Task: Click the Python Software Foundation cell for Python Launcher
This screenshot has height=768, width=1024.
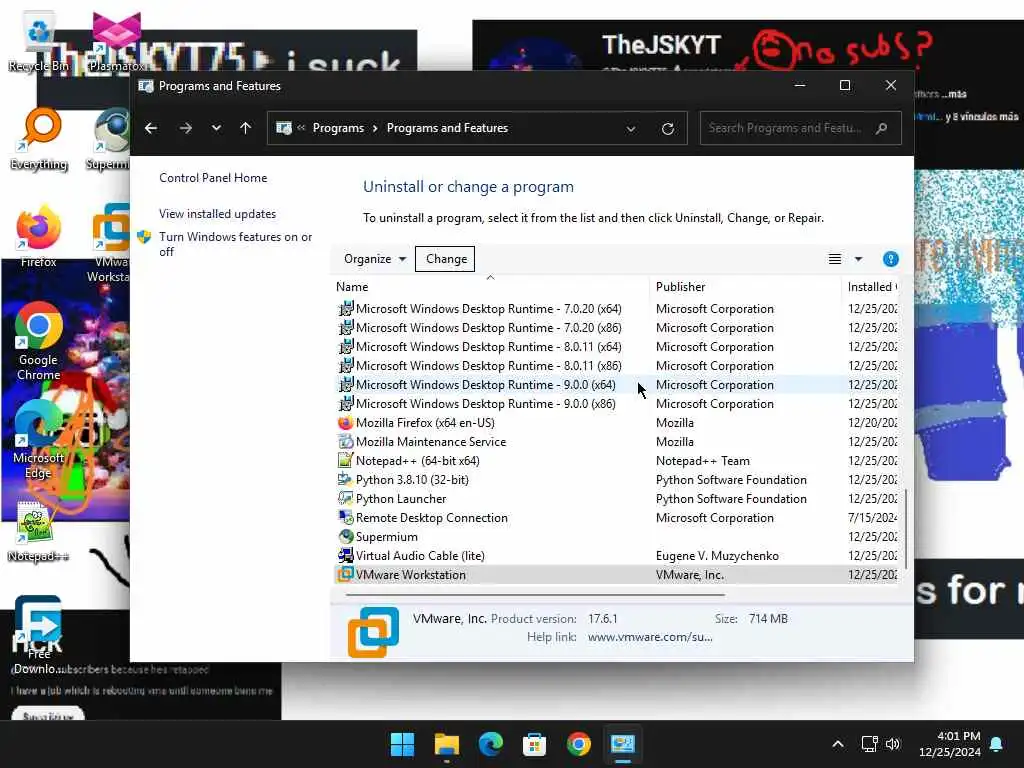Action: (731, 499)
